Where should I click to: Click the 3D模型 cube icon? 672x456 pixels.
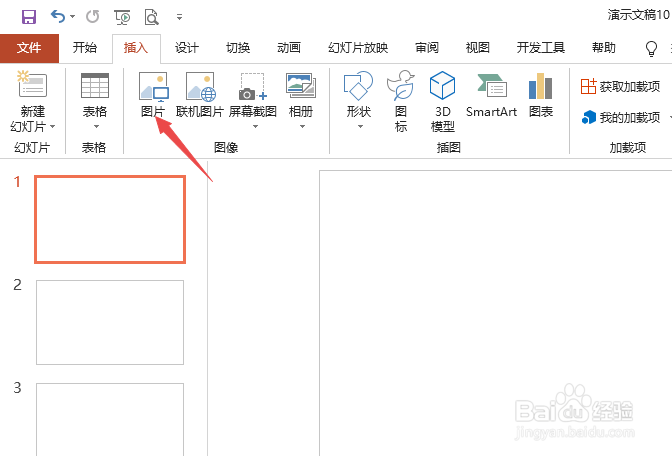tap(442, 86)
